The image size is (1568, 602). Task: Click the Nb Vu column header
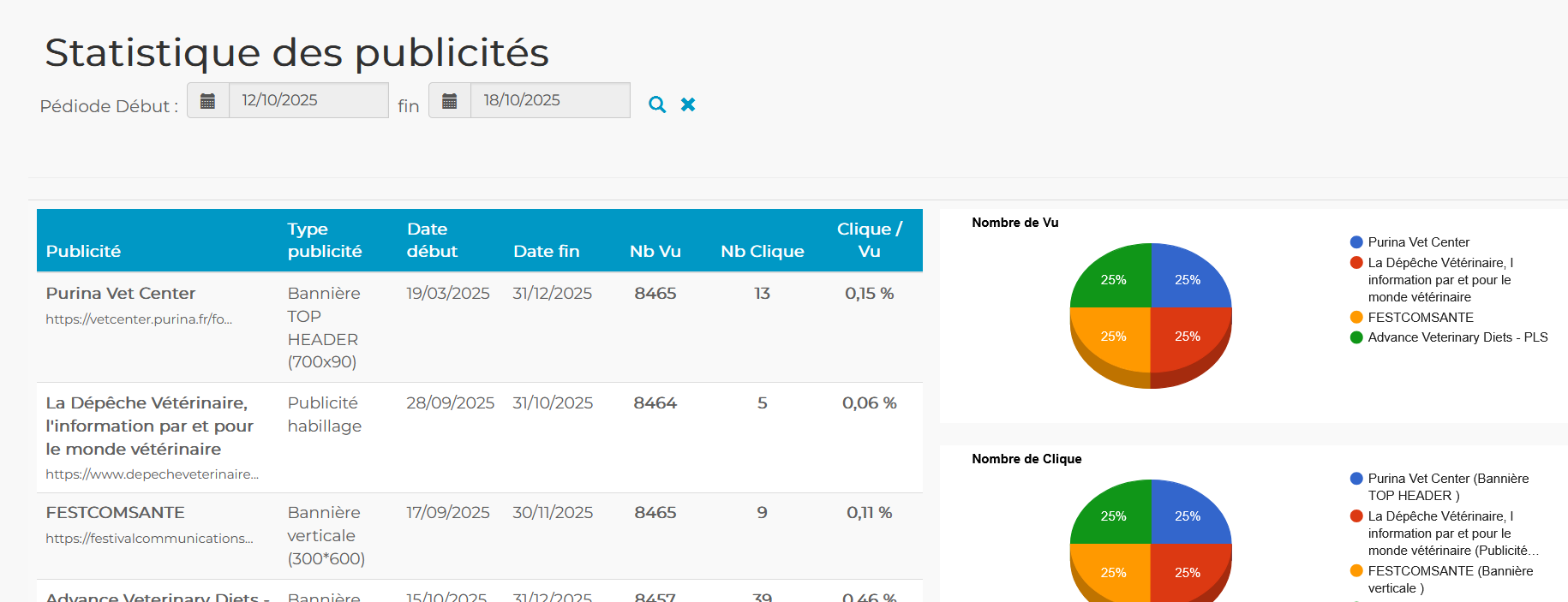(655, 251)
